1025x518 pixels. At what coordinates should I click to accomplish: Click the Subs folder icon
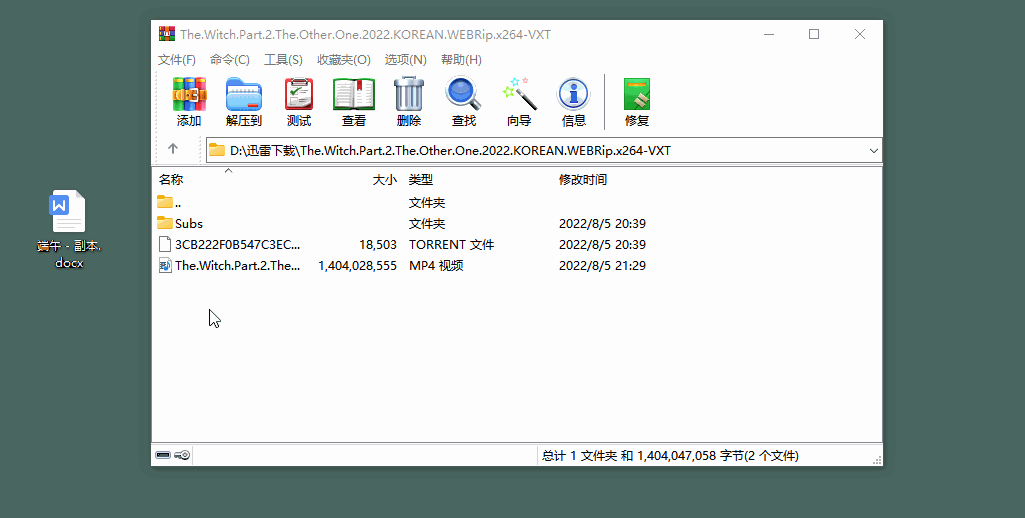(165, 223)
